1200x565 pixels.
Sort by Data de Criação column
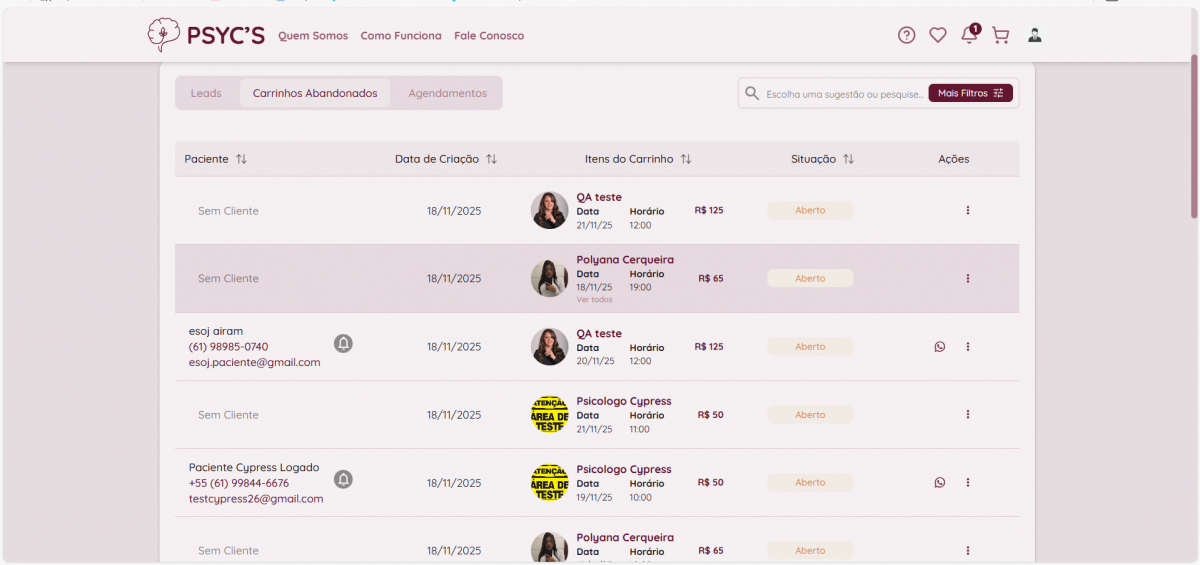click(x=491, y=159)
